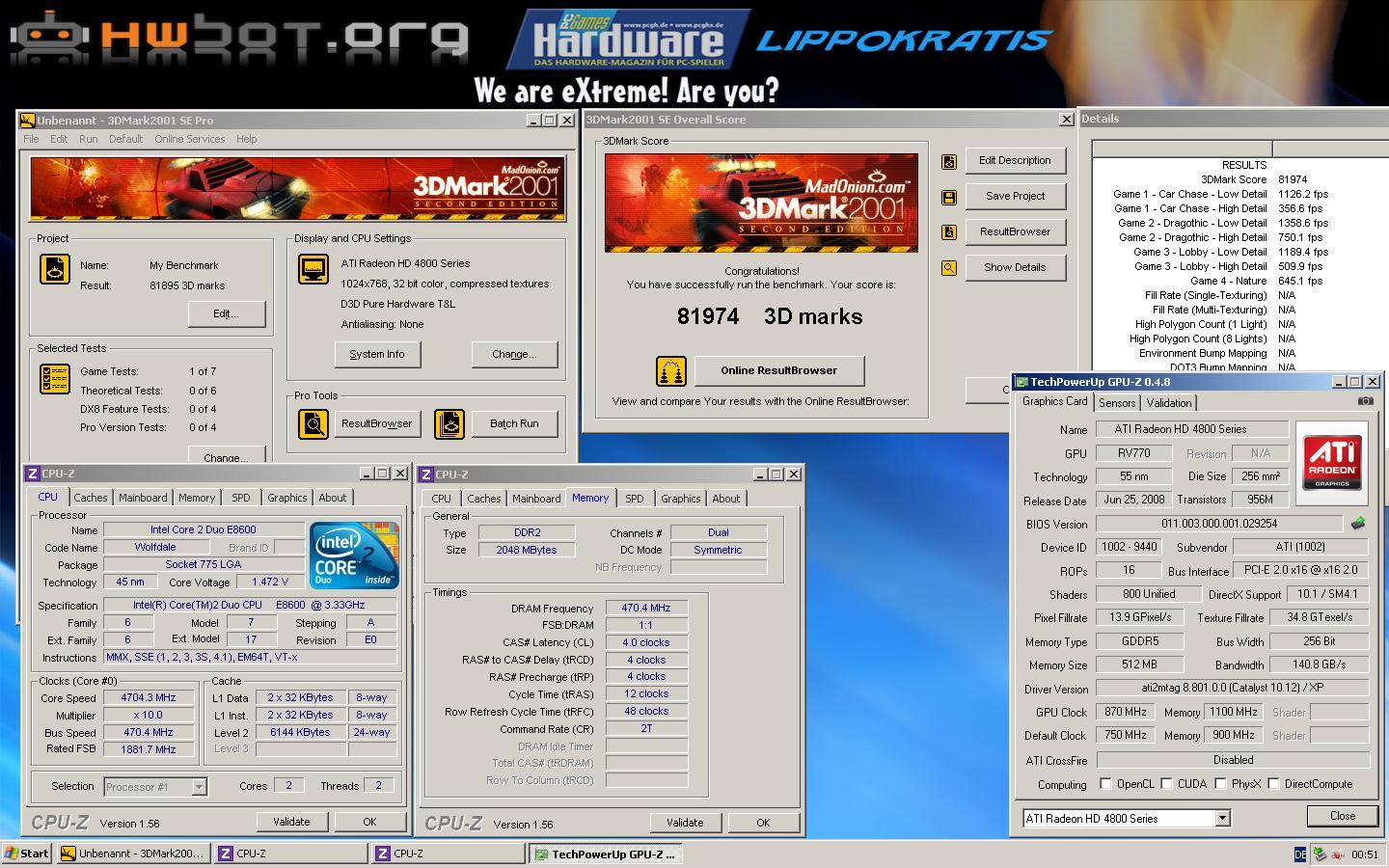Image resolution: width=1389 pixels, height=868 pixels.
Task: Click the 3DMark2001 banner in Overall Score
Action: pyautogui.click(x=761, y=203)
